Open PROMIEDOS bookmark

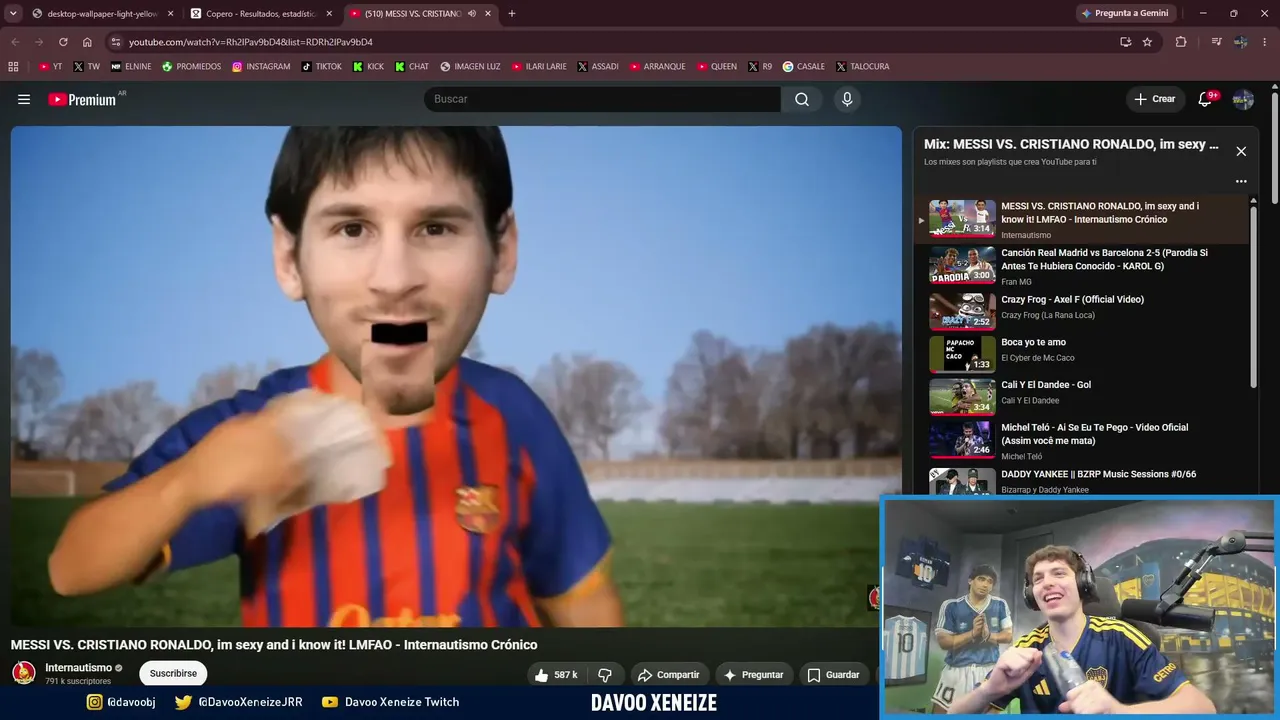(x=191, y=67)
